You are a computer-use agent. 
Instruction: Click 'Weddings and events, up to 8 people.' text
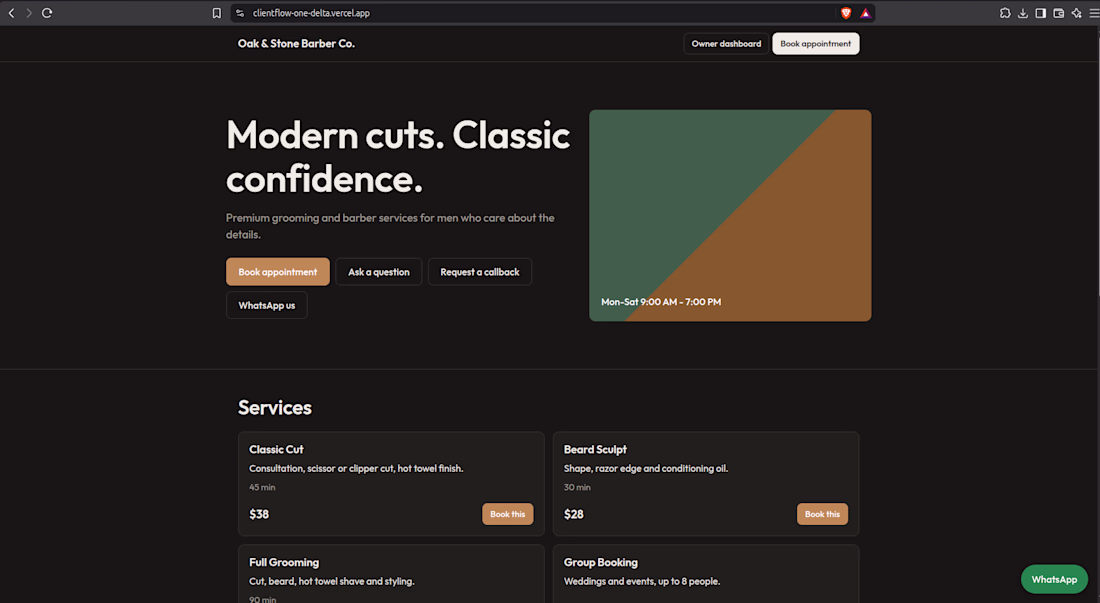[642, 581]
